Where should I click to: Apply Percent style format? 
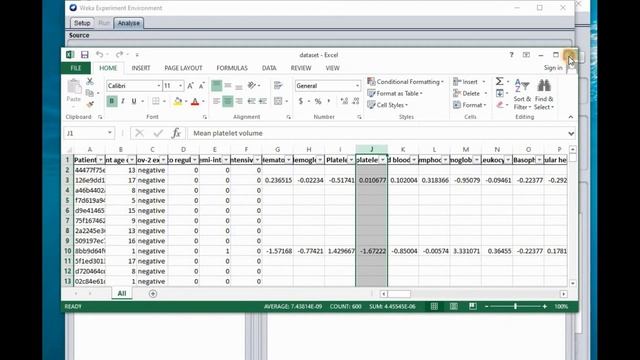(318, 101)
